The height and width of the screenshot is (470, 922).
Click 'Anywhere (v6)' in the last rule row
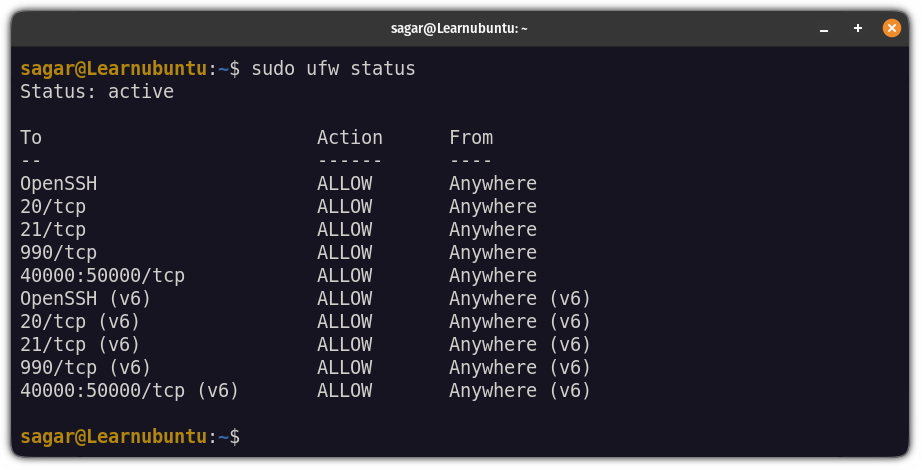[520, 391]
